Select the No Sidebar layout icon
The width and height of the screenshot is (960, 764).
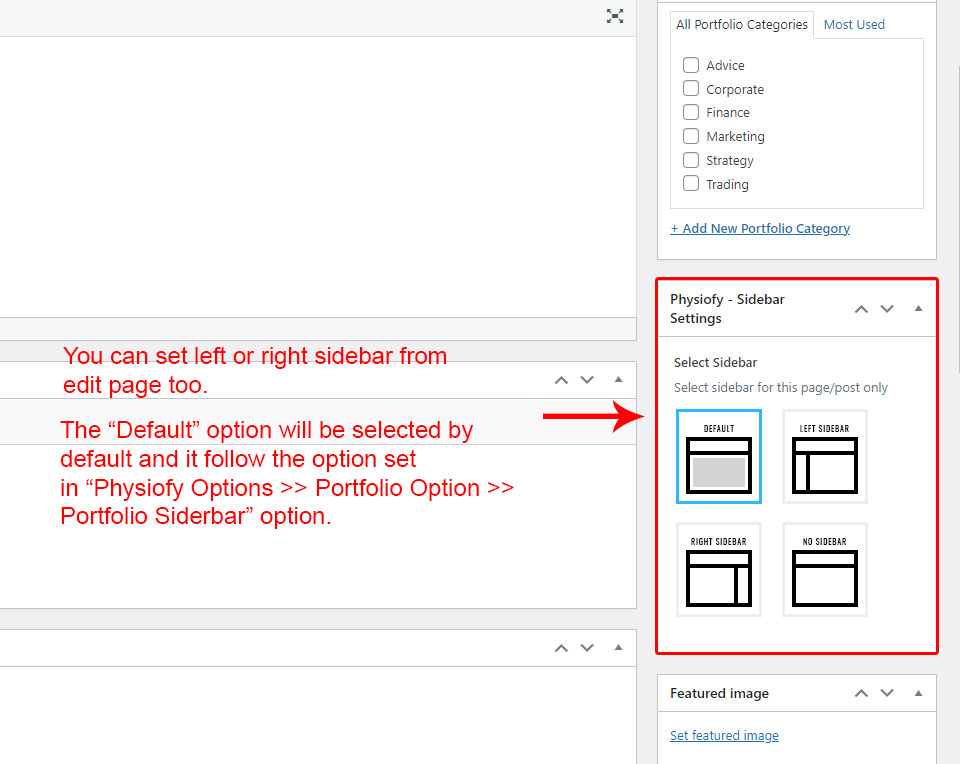point(824,569)
